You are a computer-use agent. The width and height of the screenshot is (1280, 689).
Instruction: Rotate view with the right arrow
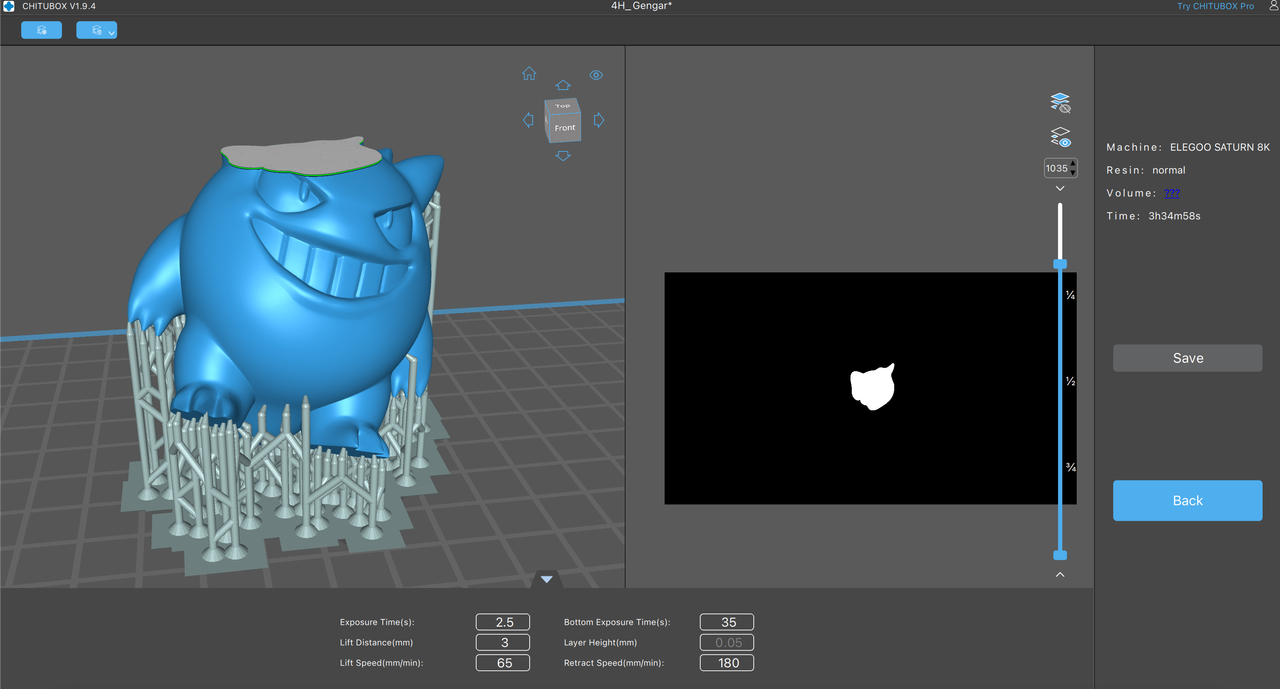tap(599, 120)
